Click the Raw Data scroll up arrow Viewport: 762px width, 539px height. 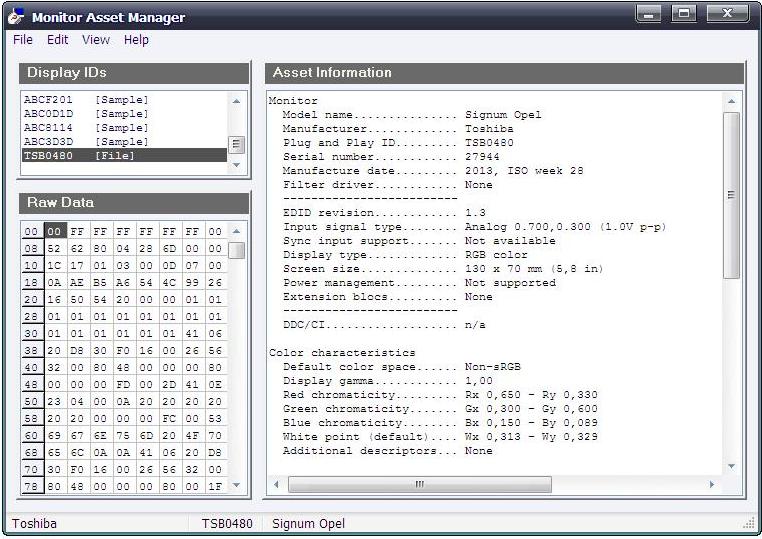(237, 231)
